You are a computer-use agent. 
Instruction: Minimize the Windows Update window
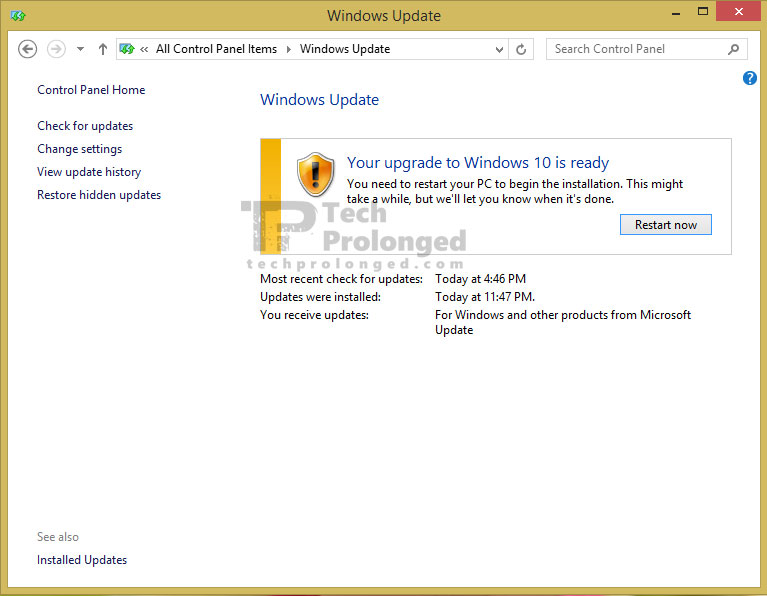click(676, 13)
